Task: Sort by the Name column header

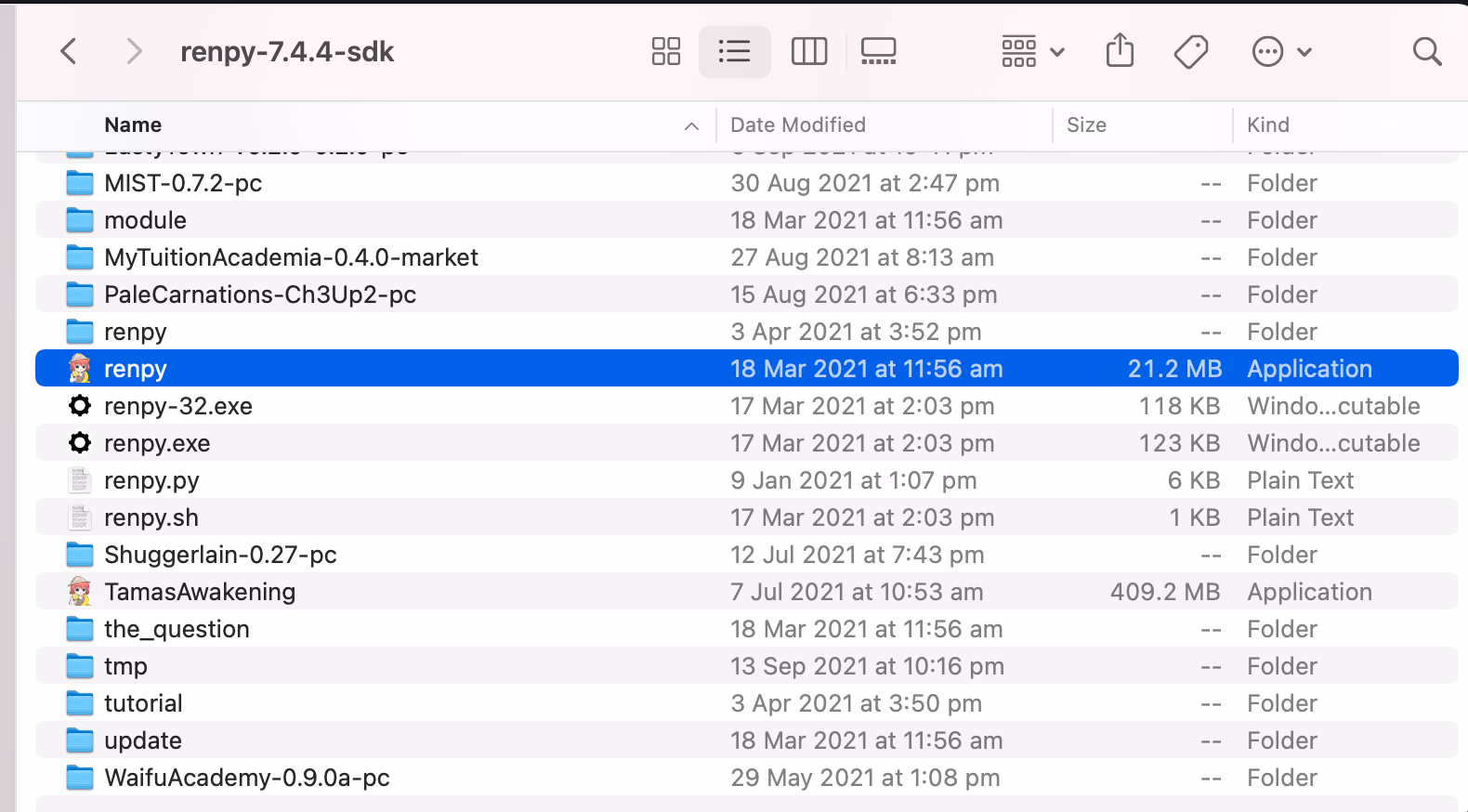Action: [133, 124]
